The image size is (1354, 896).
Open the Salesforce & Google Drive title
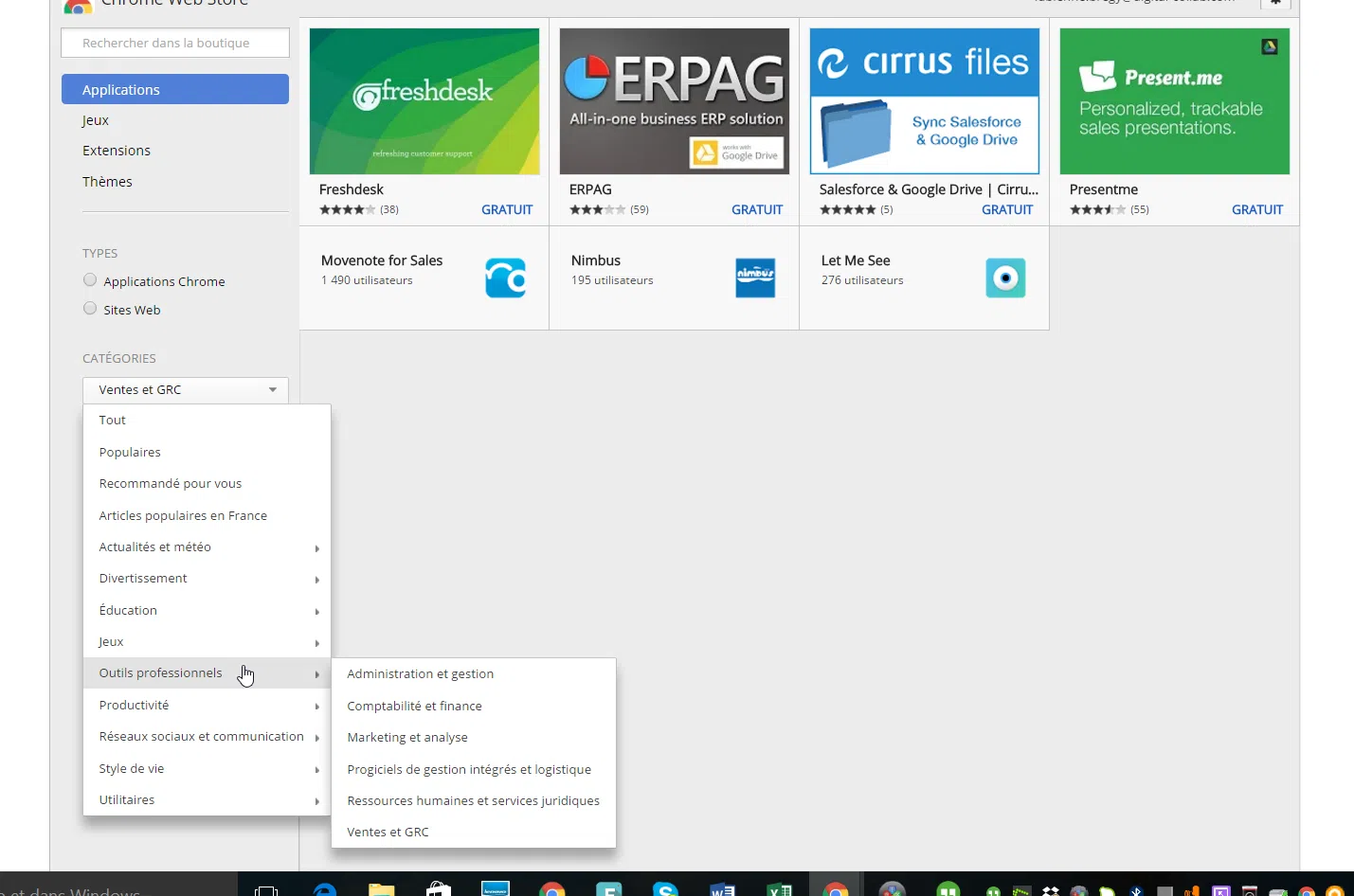929,189
